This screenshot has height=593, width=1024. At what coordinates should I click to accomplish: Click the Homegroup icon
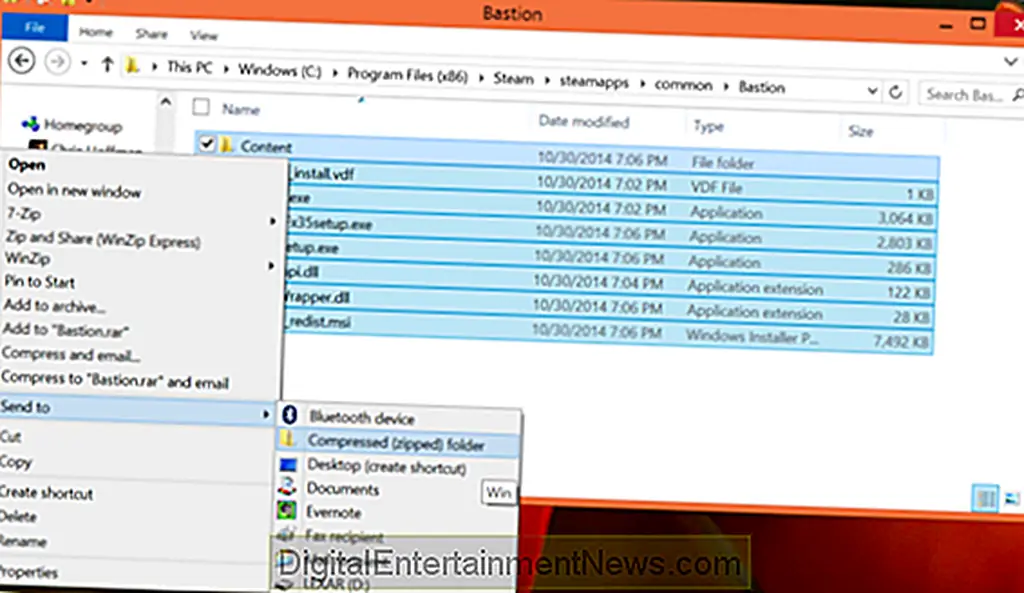30,123
